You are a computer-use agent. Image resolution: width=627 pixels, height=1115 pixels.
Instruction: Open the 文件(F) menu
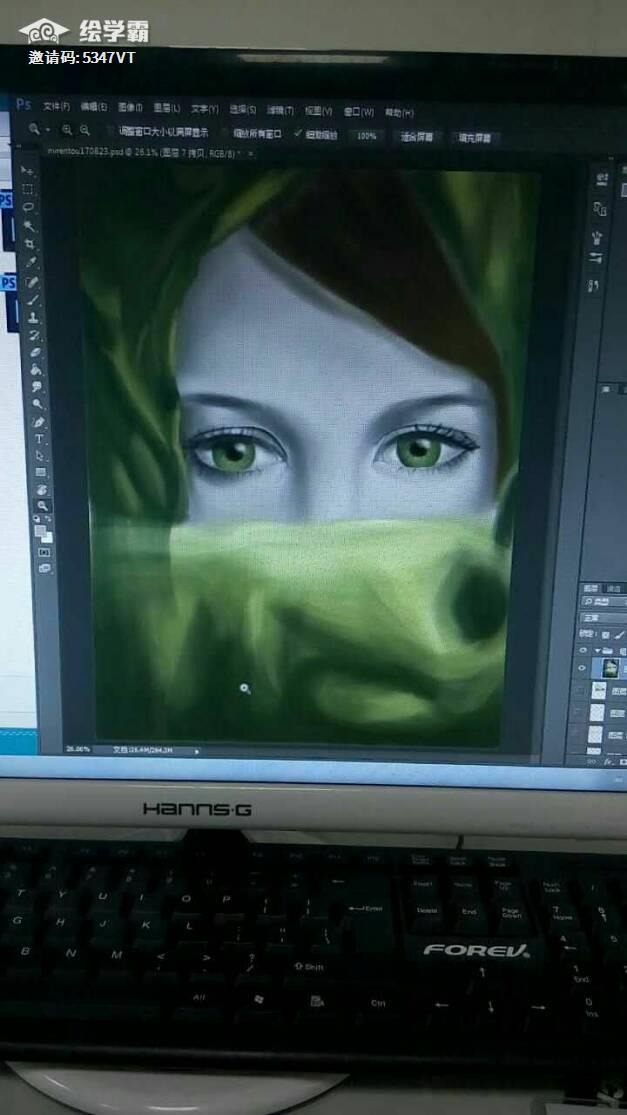(x=56, y=107)
